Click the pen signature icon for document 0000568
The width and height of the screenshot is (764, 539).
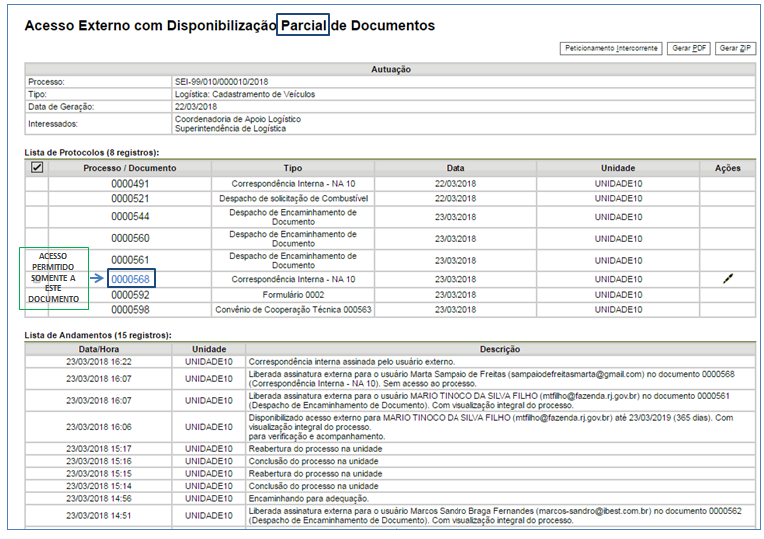click(727, 279)
